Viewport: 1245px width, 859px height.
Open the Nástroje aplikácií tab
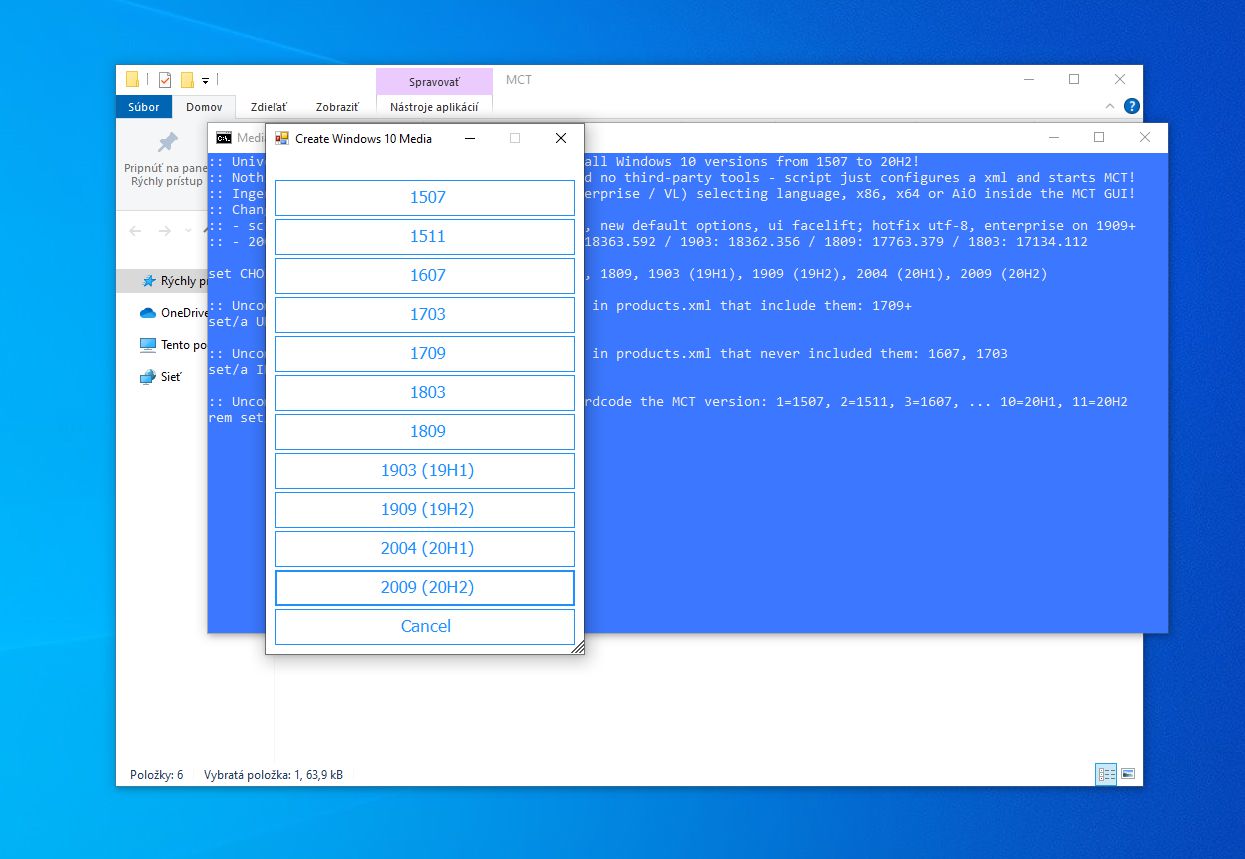coord(434,107)
